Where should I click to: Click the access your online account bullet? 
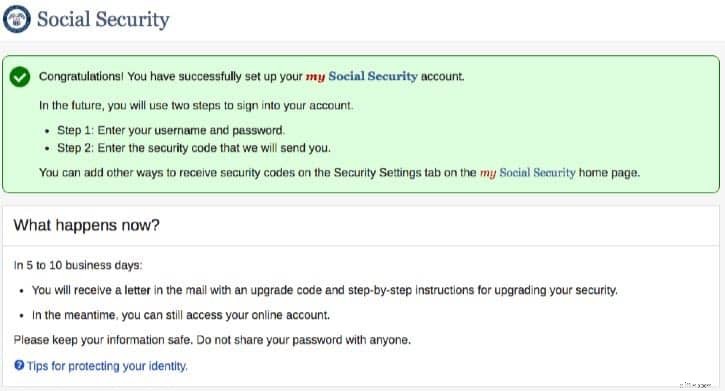(x=181, y=315)
